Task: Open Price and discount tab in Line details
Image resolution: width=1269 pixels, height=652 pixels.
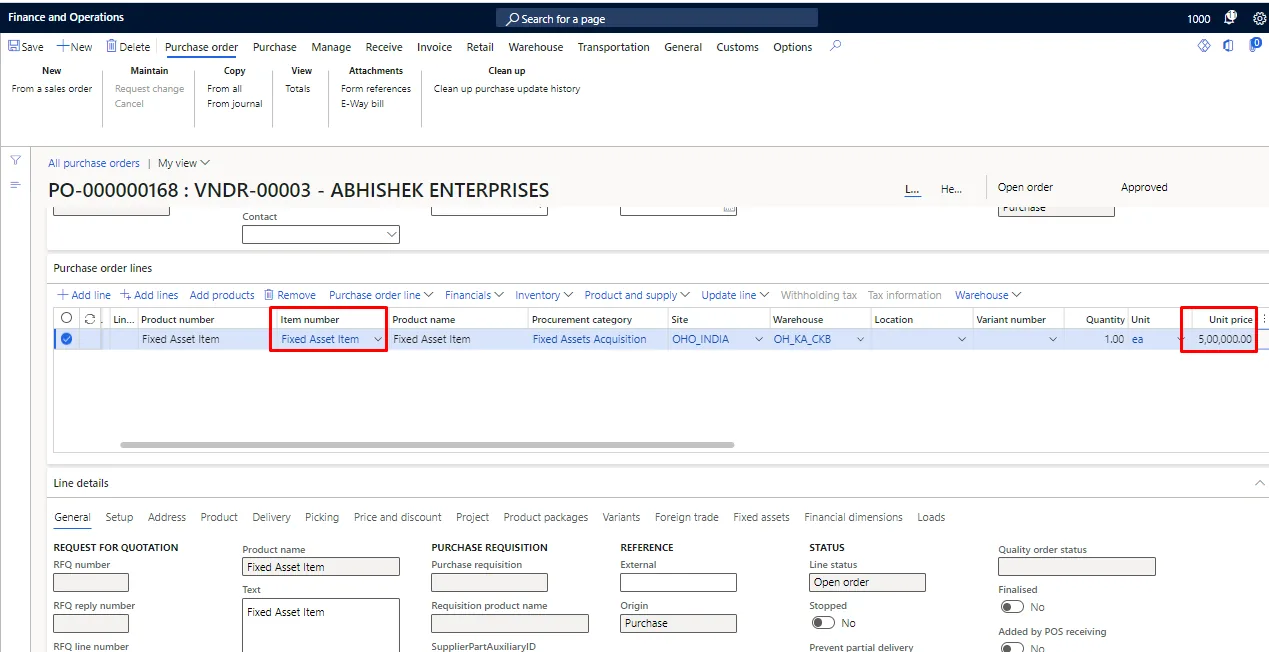Action: coord(398,517)
